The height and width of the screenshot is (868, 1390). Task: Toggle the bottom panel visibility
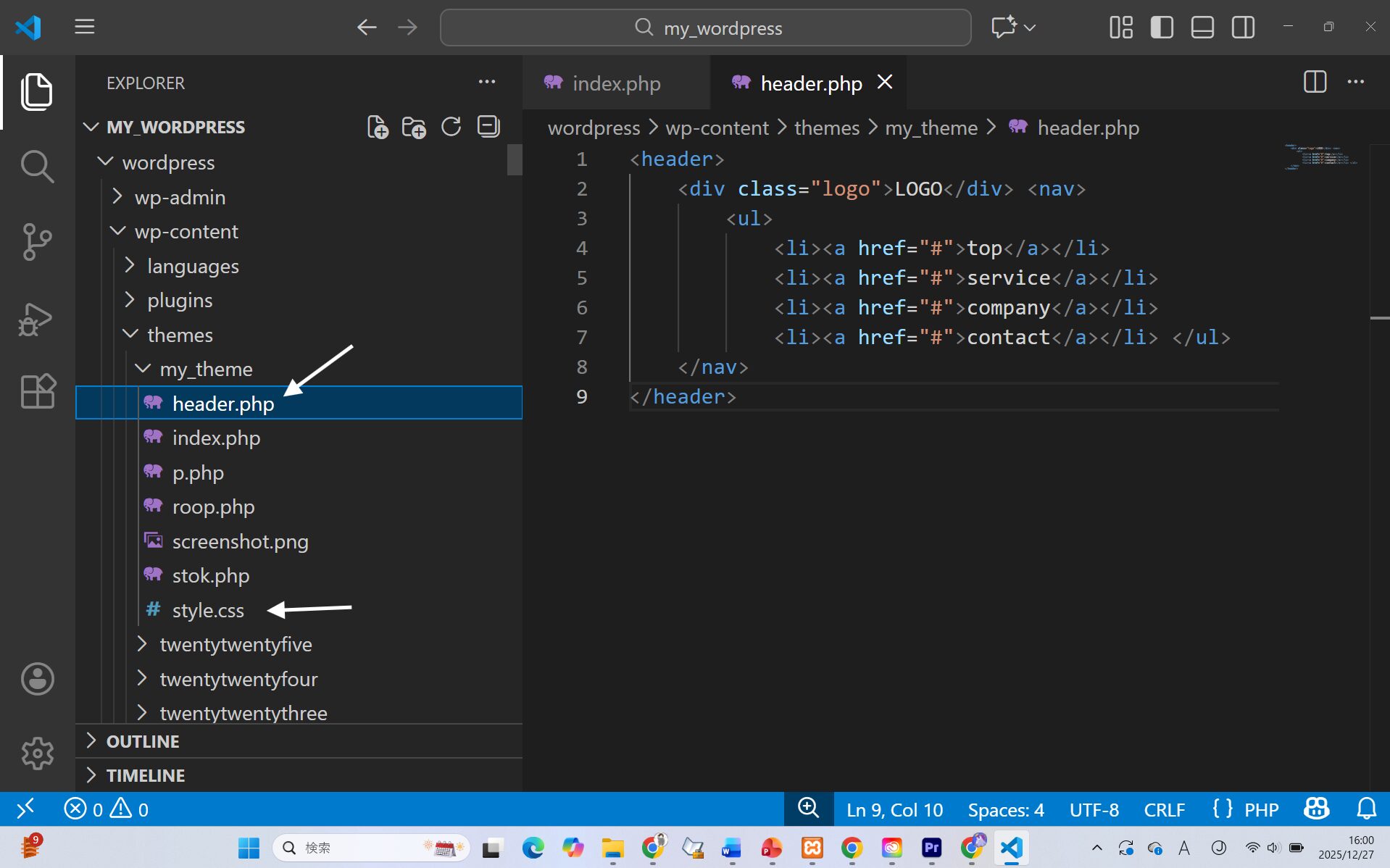coord(1202,28)
